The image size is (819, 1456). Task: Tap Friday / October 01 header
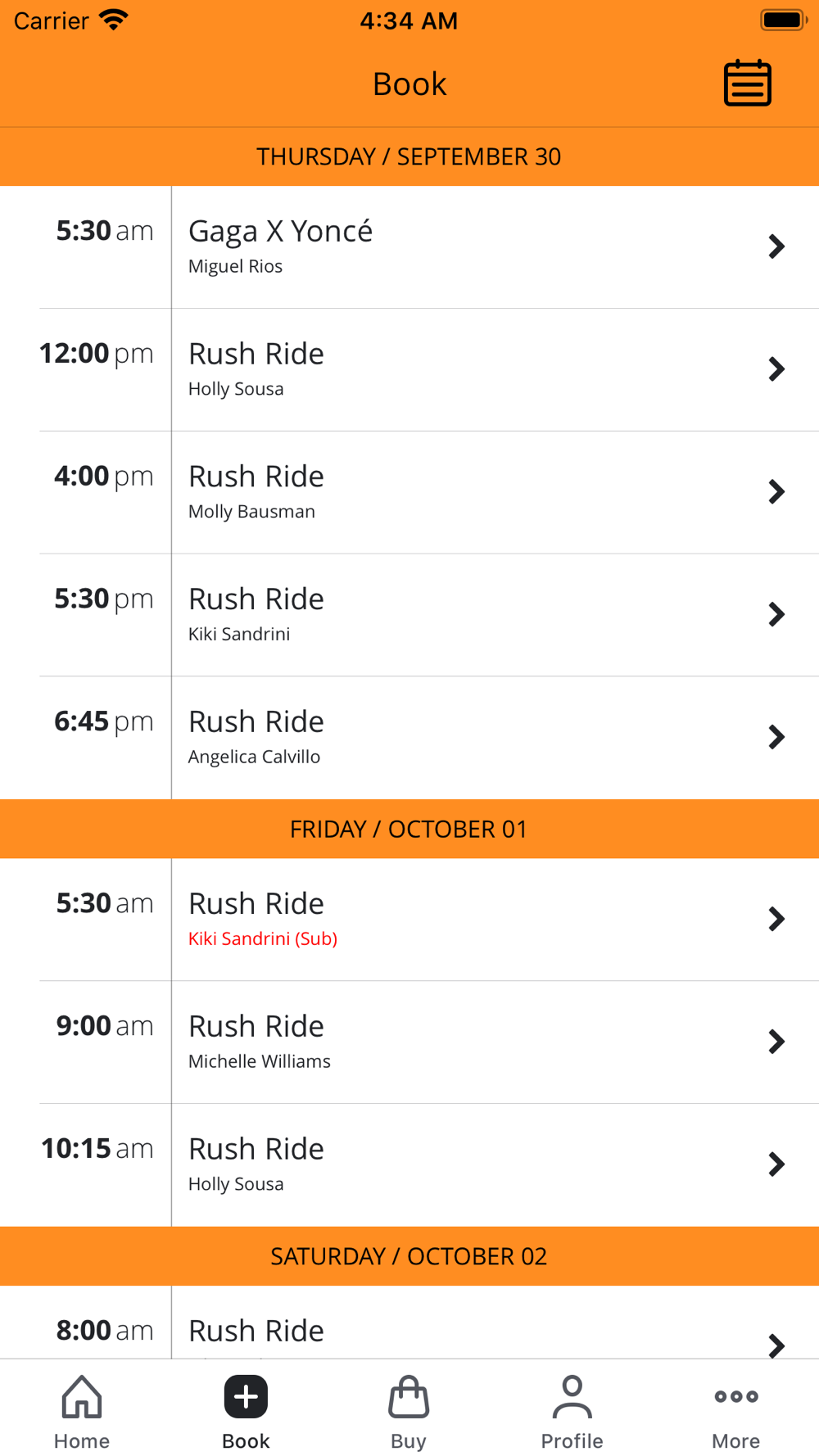[x=409, y=829]
